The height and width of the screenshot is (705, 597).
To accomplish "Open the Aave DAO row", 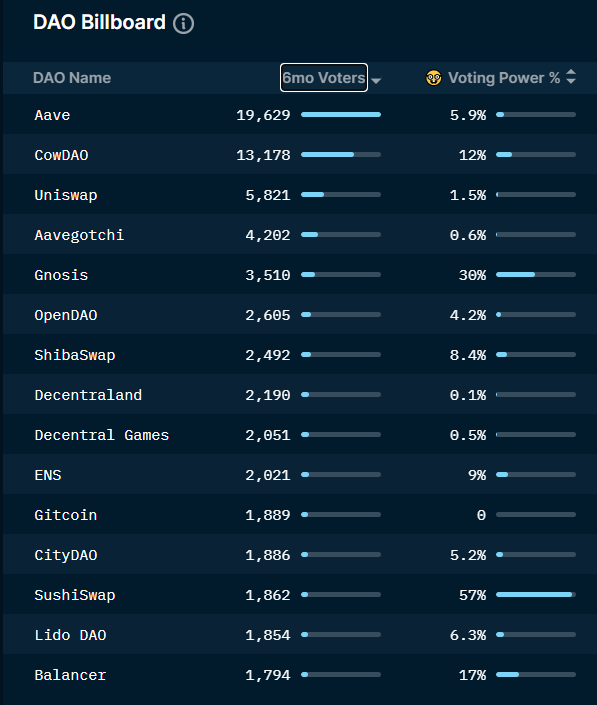I will pyautogui.click(x=300, y=115).
